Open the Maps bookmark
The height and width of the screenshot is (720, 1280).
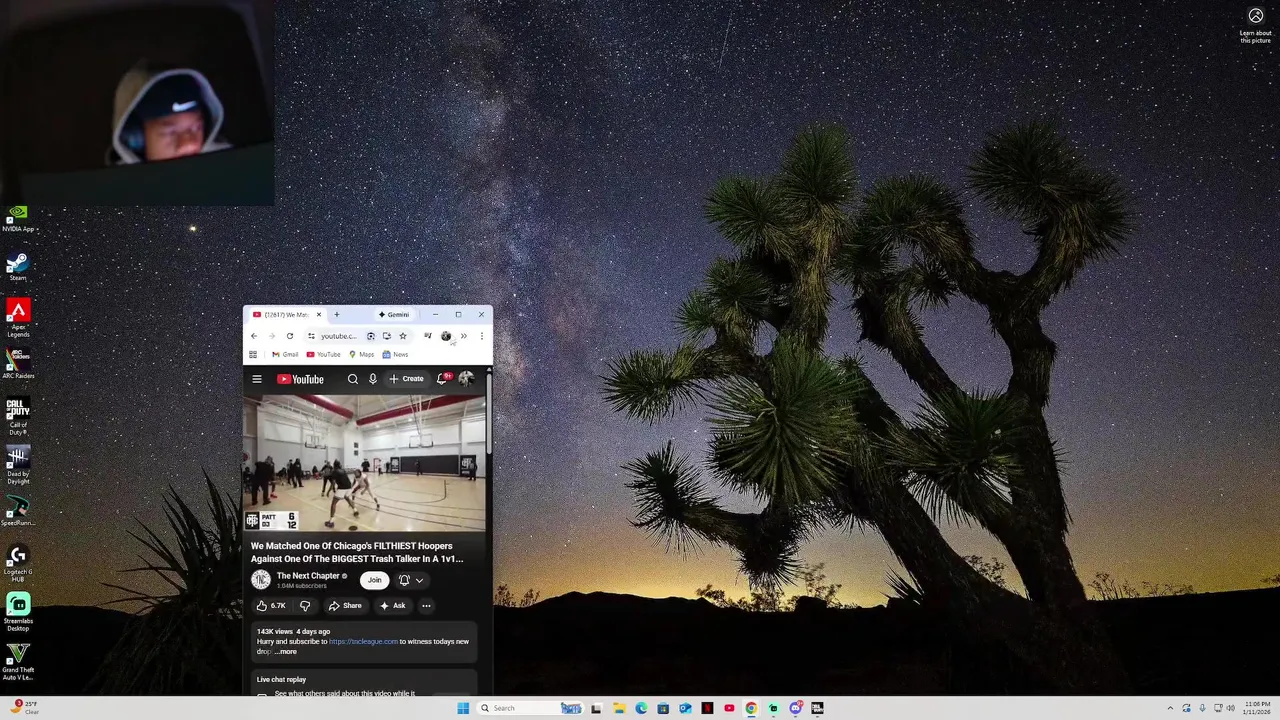[361, 354]
